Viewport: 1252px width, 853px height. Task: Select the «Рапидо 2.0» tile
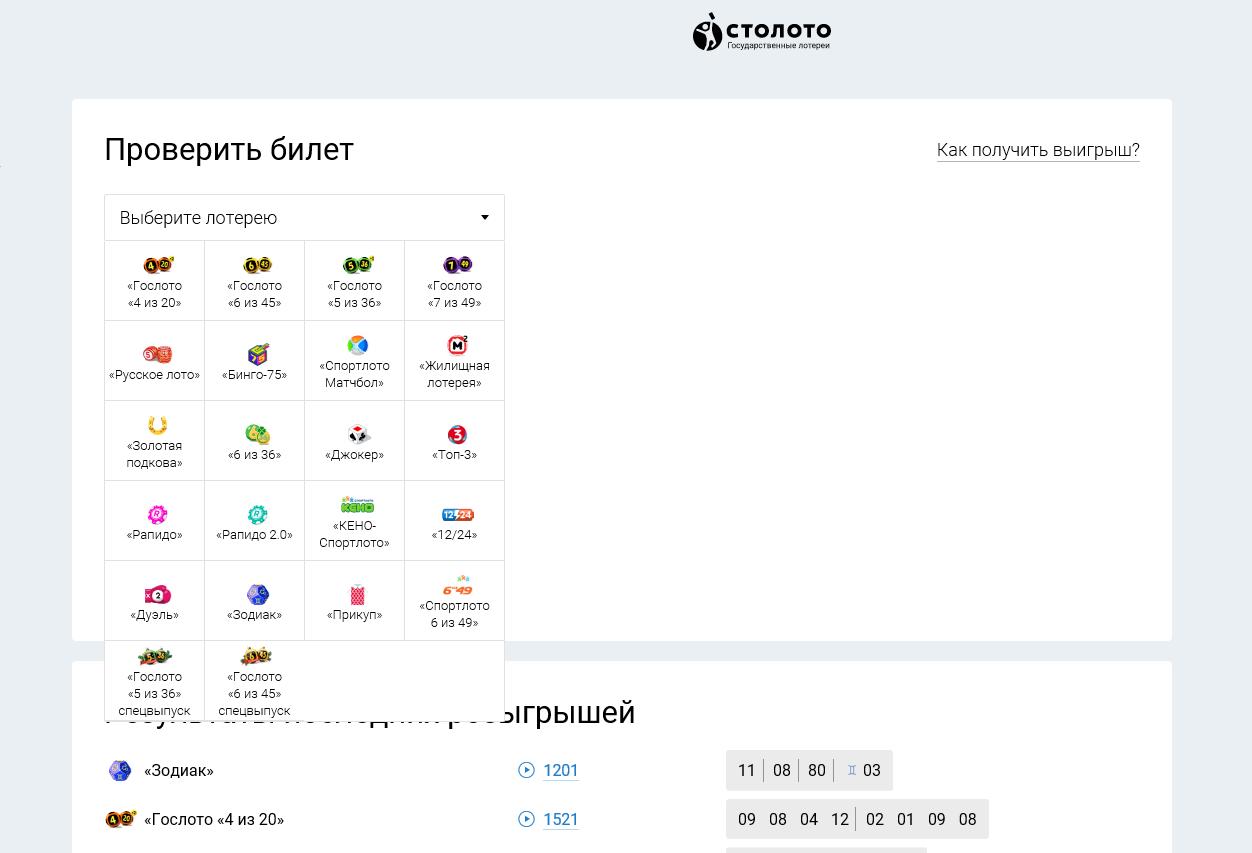pyautogui.click(x=255, y=521)
